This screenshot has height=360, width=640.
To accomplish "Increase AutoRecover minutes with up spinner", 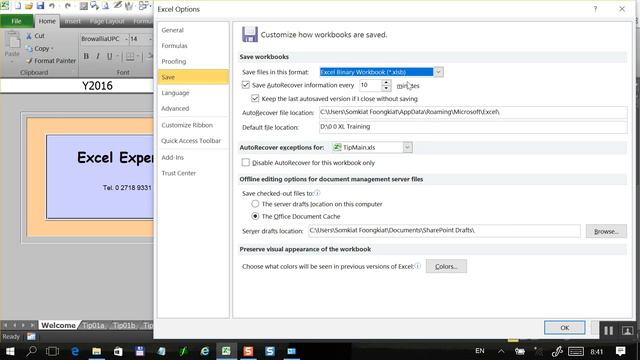I will point(386,82).
